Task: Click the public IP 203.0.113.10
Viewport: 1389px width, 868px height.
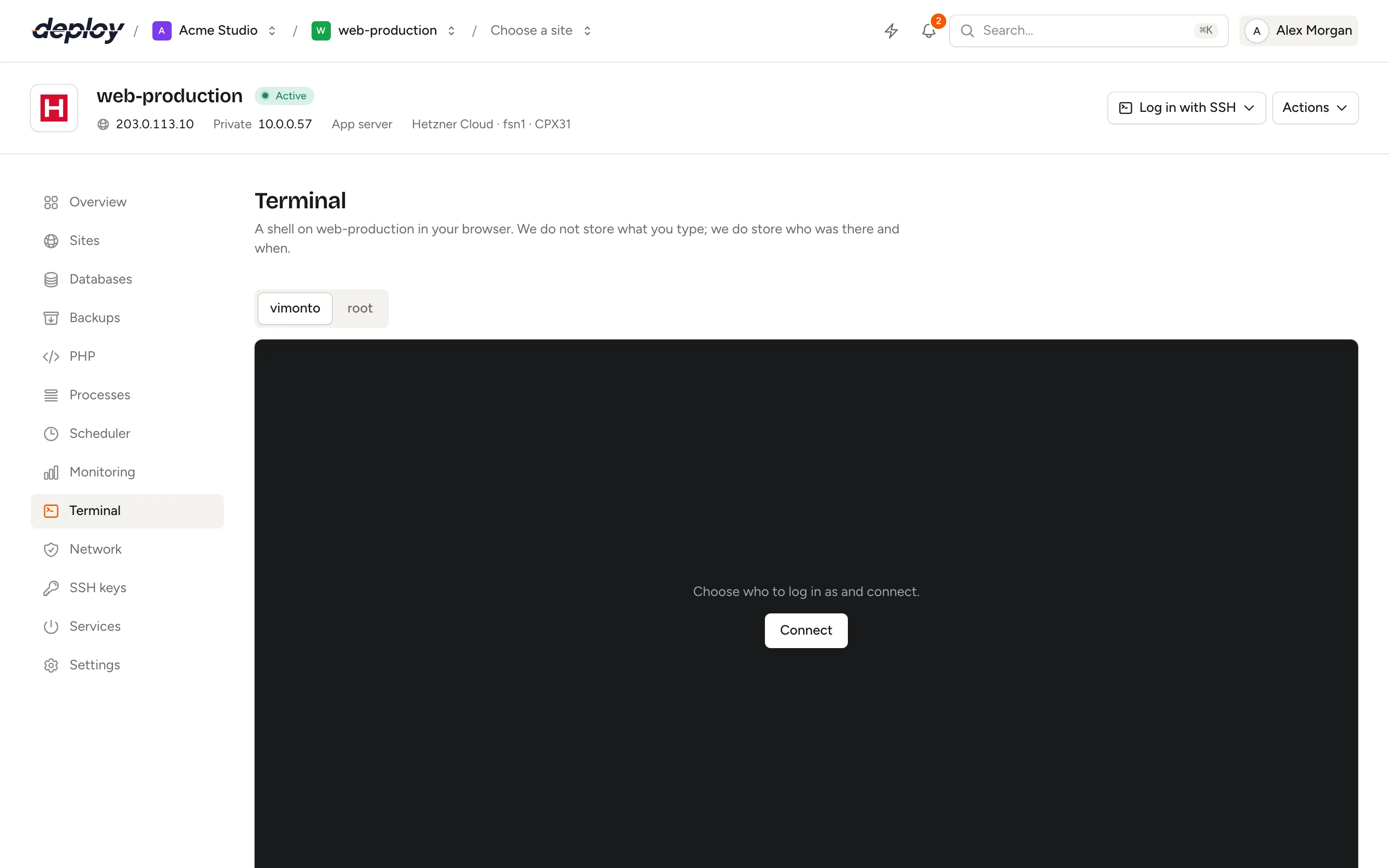Action: 155,124
